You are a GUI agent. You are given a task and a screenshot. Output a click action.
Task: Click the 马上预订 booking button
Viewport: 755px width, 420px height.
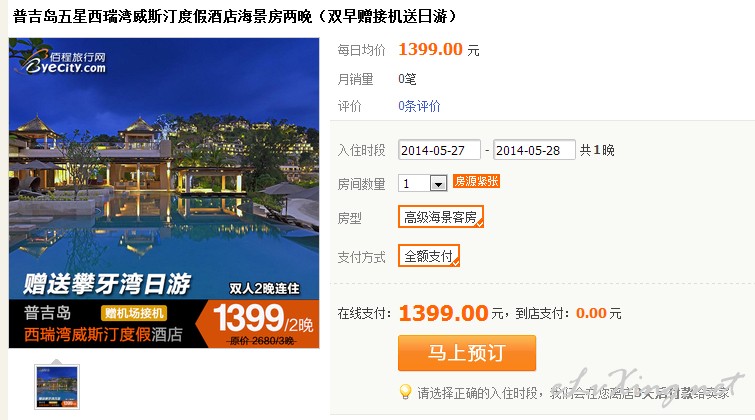[467, 353]
